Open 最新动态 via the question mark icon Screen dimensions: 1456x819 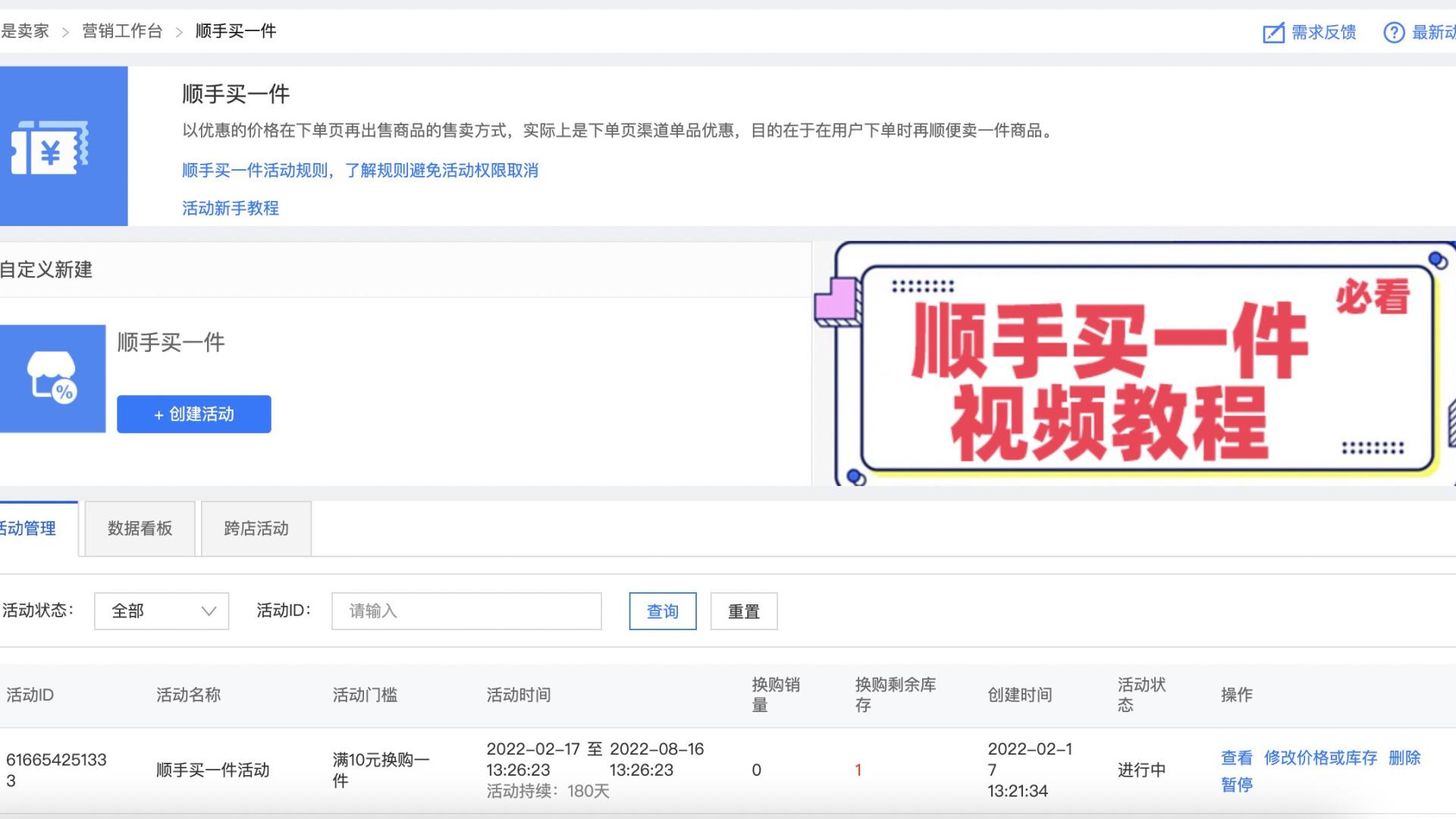point(1395,32)
